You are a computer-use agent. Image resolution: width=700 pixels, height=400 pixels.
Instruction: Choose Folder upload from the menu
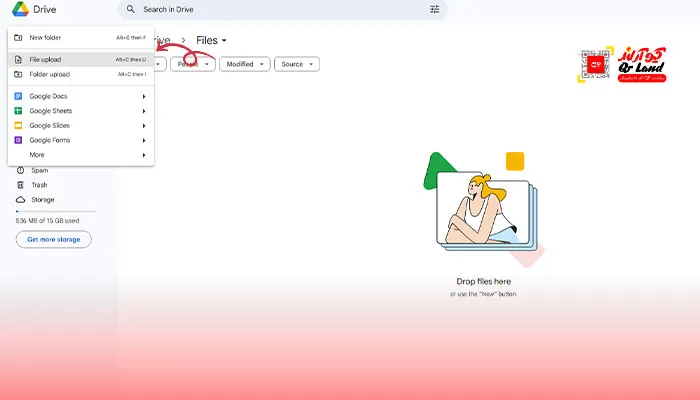[50, 74]
